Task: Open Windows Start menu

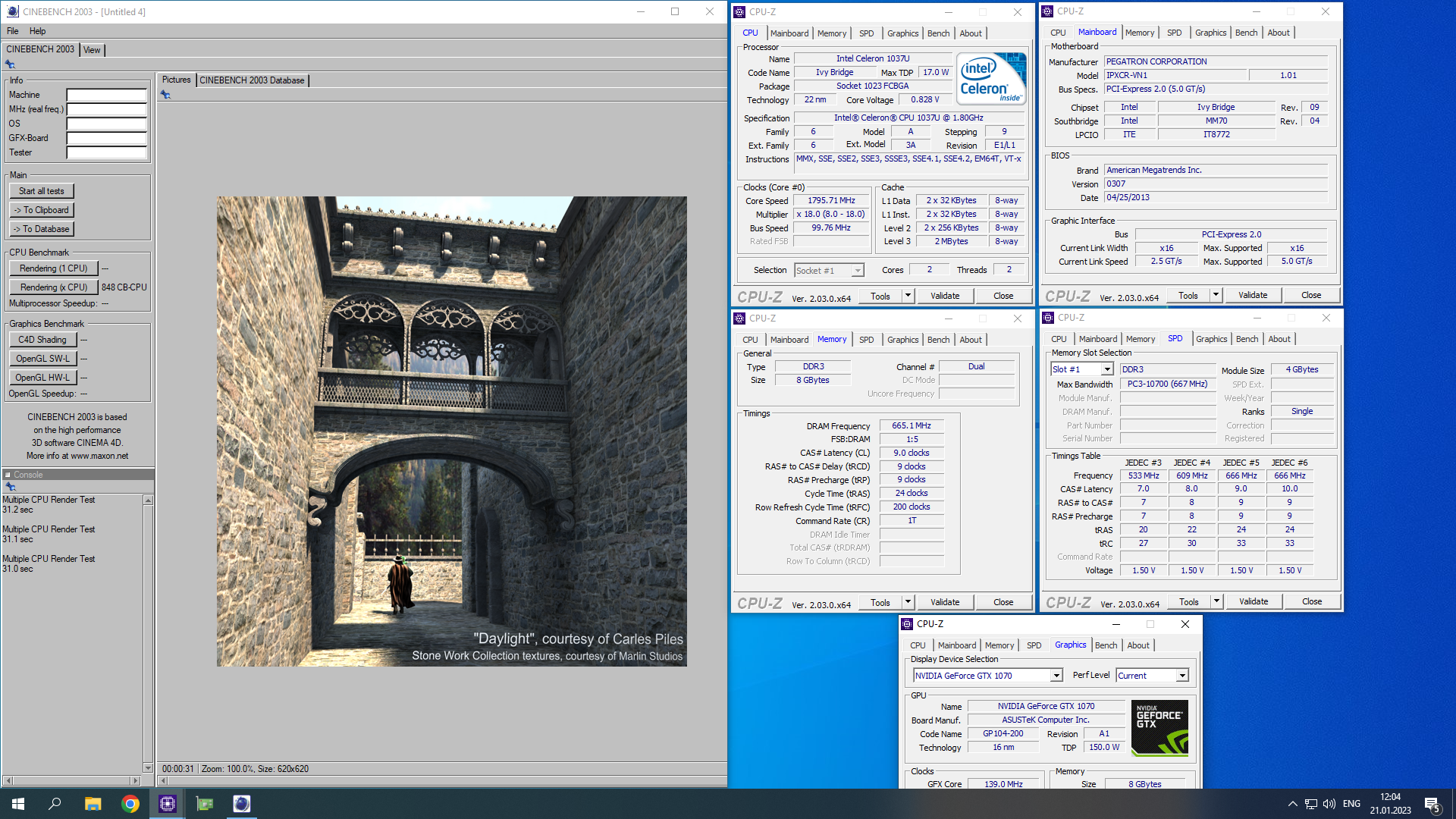Action: click(18, 804)
